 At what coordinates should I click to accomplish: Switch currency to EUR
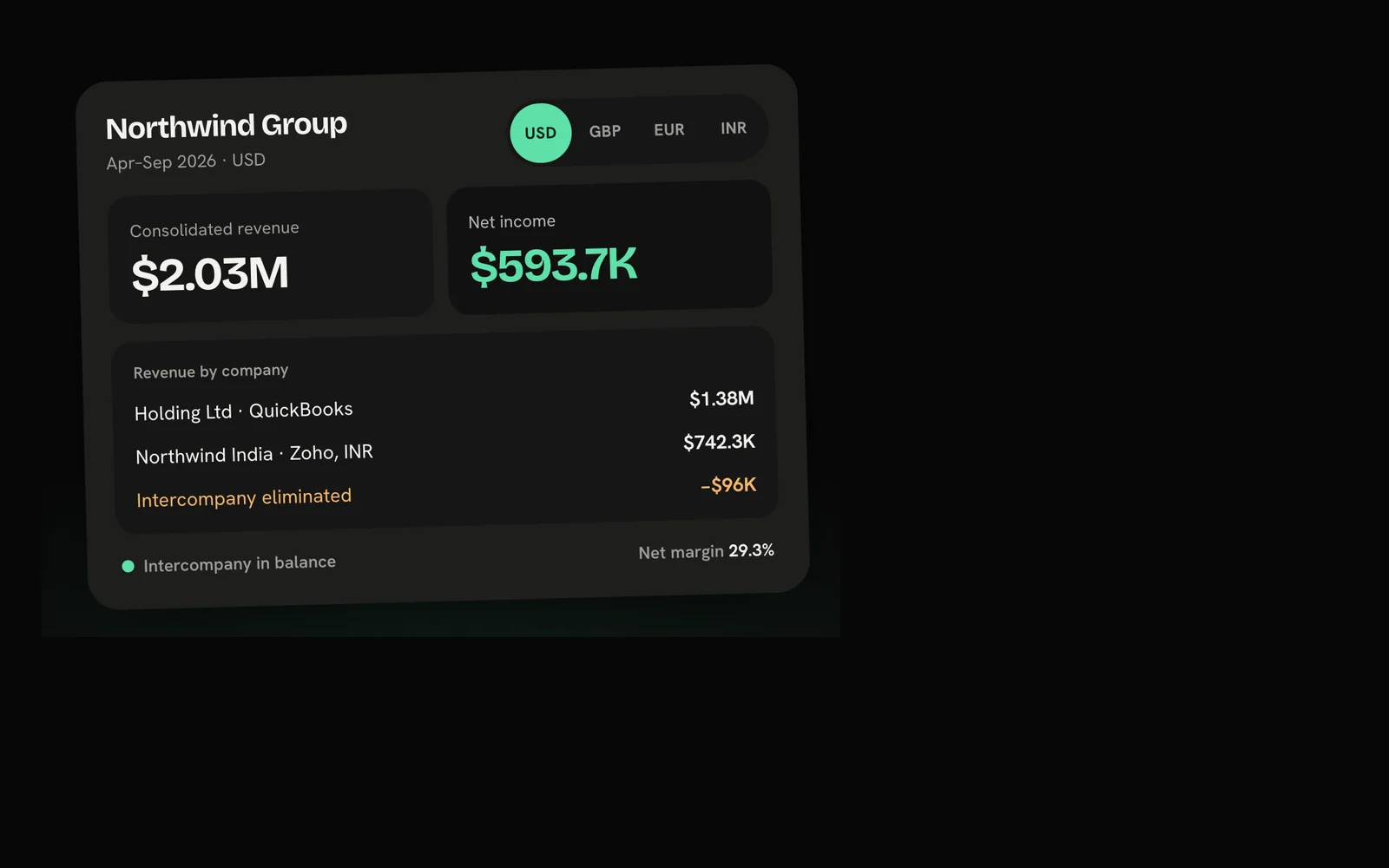[669, 129]
